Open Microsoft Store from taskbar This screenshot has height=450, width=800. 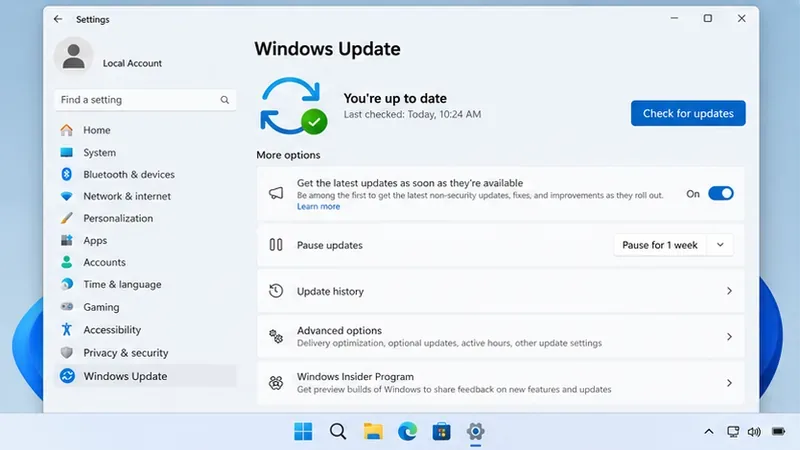tap(441, 432)
